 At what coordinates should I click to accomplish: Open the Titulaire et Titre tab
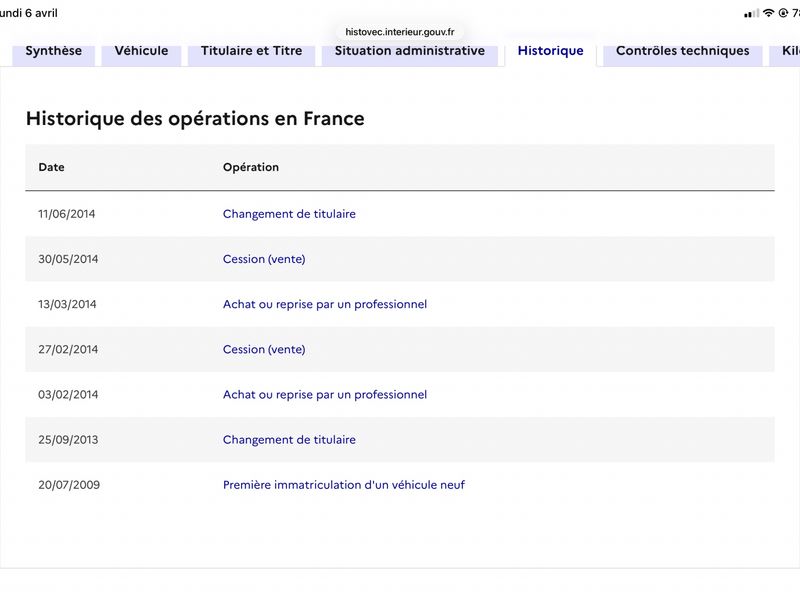[251, 51]
